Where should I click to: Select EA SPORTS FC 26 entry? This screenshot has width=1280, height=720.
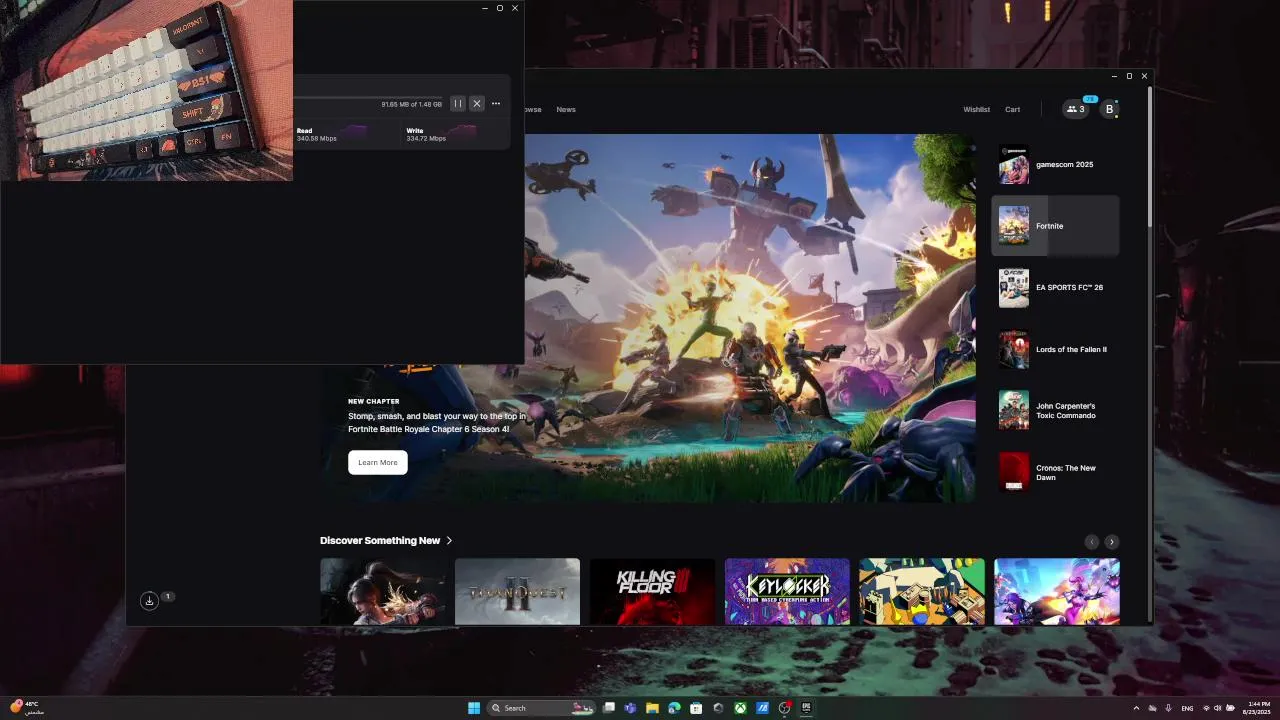pos(1055,288)
